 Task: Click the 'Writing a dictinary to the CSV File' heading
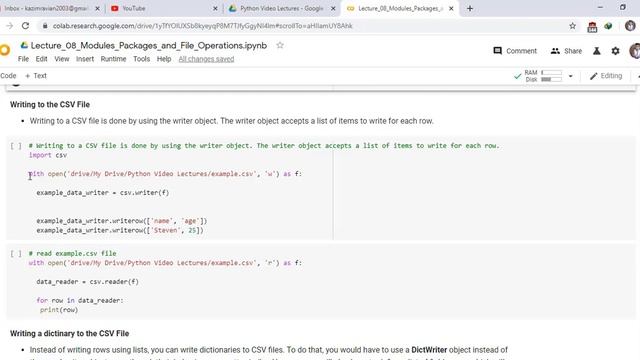(69, 333)
